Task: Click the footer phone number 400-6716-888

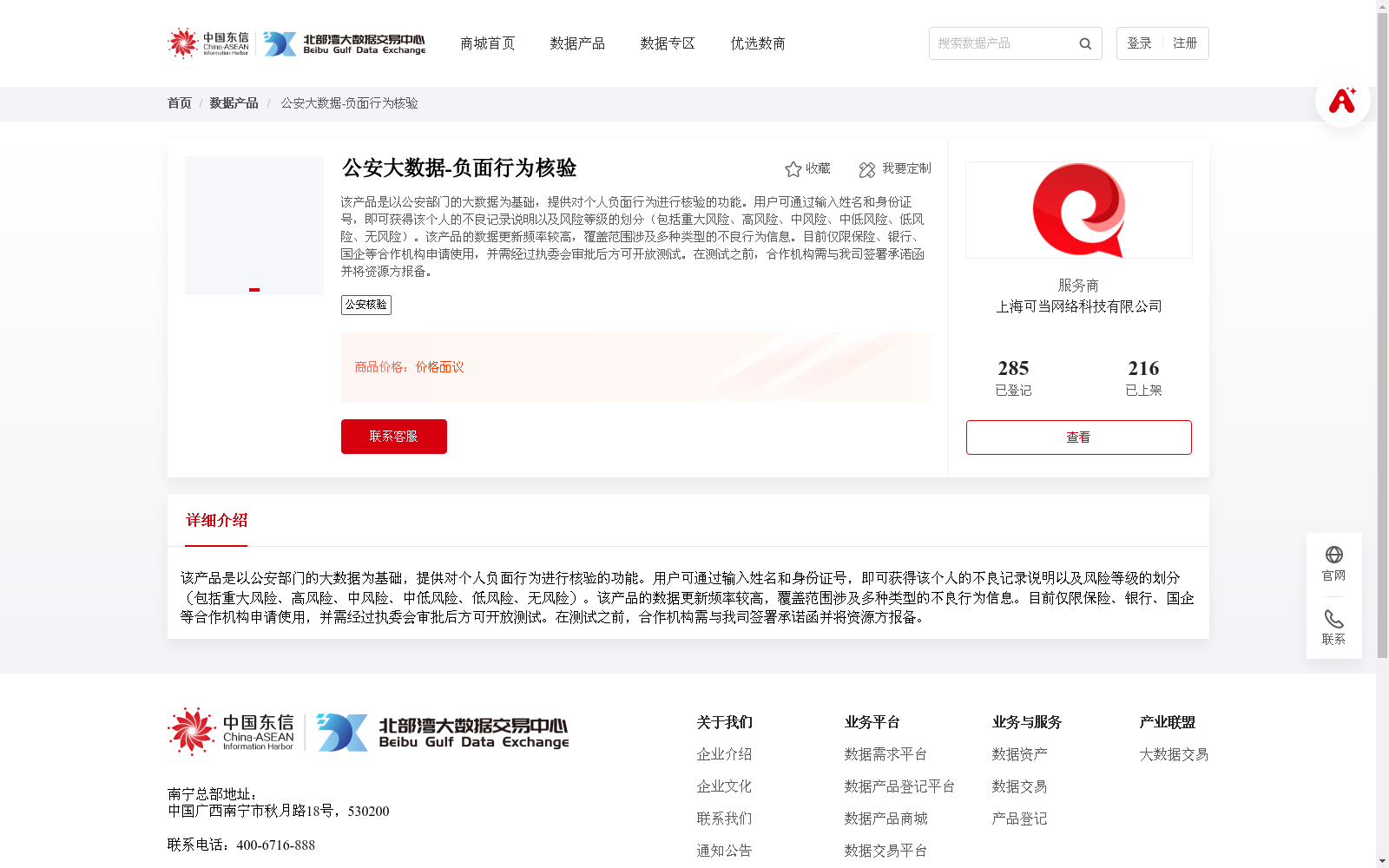Action: point(275,845)
